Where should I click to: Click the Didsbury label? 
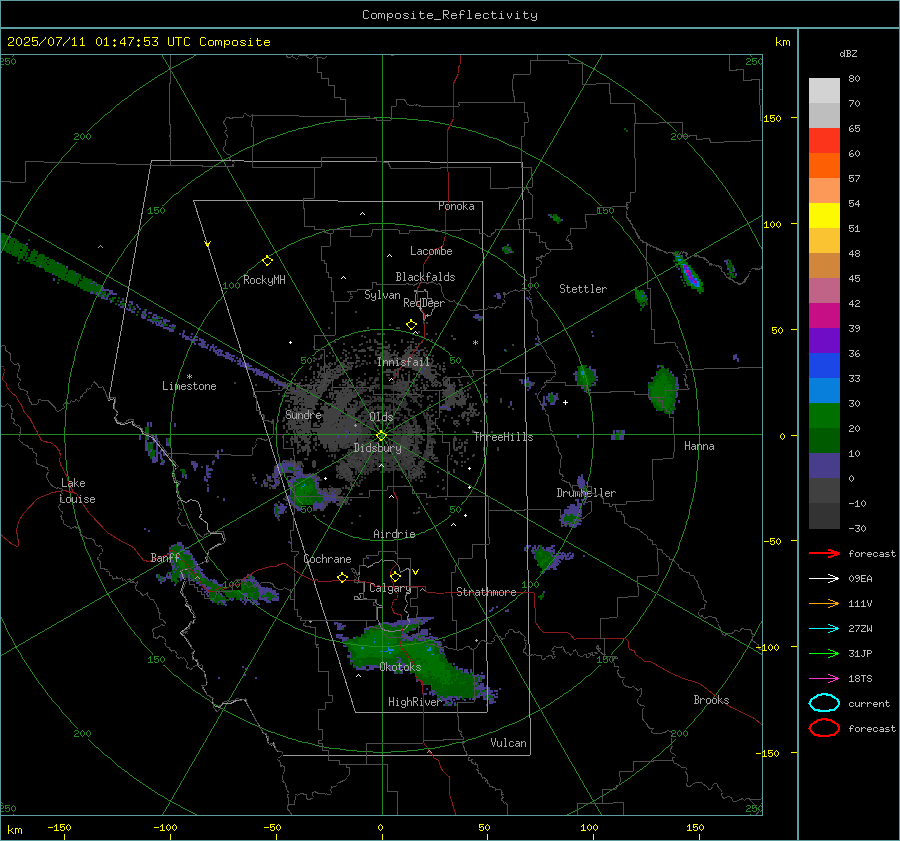377,448
